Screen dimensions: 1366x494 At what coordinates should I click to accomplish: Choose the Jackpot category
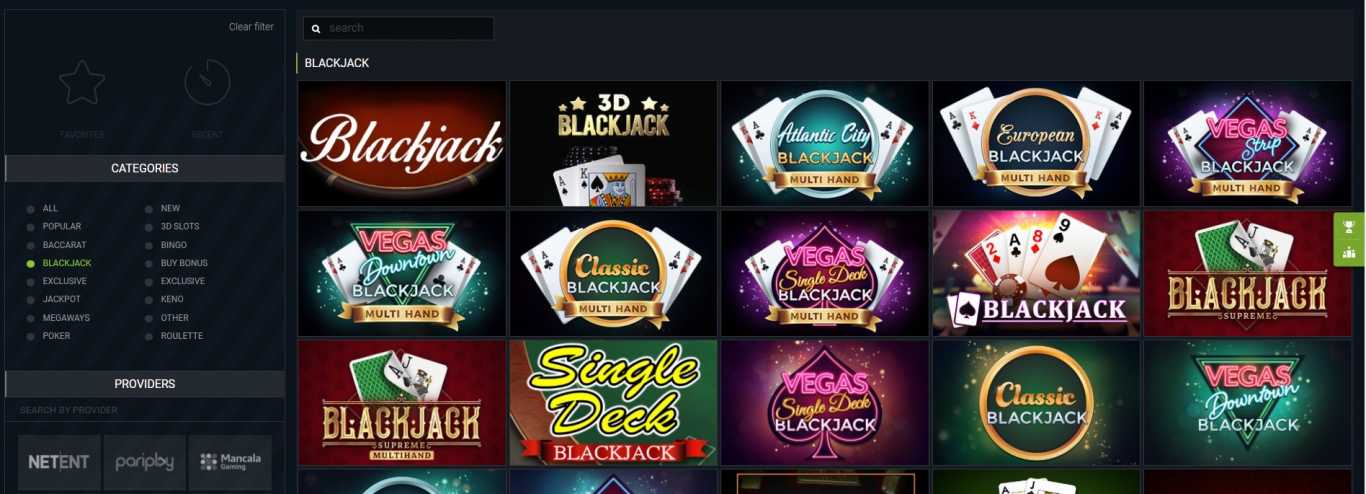point(61,299)
